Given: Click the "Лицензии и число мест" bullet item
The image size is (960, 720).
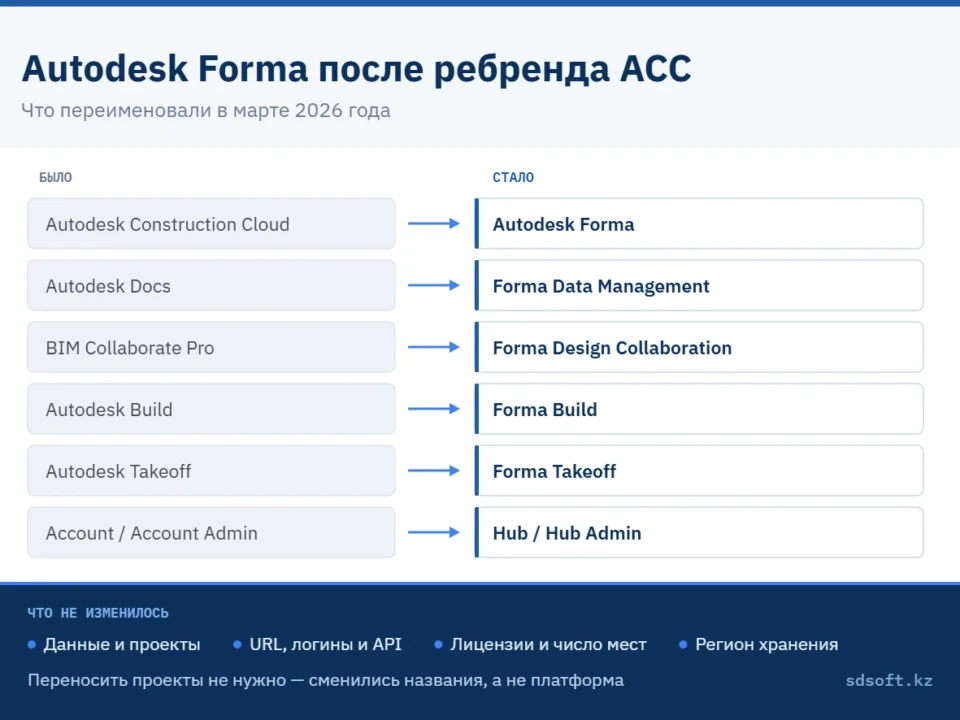Looking at the screenshot, I should [x=541, y=645].
